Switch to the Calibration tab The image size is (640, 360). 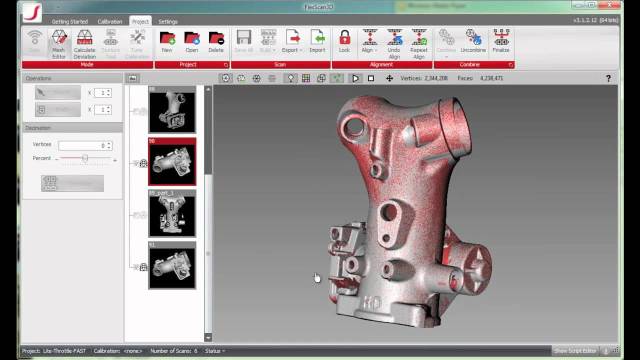click(110, 22)
